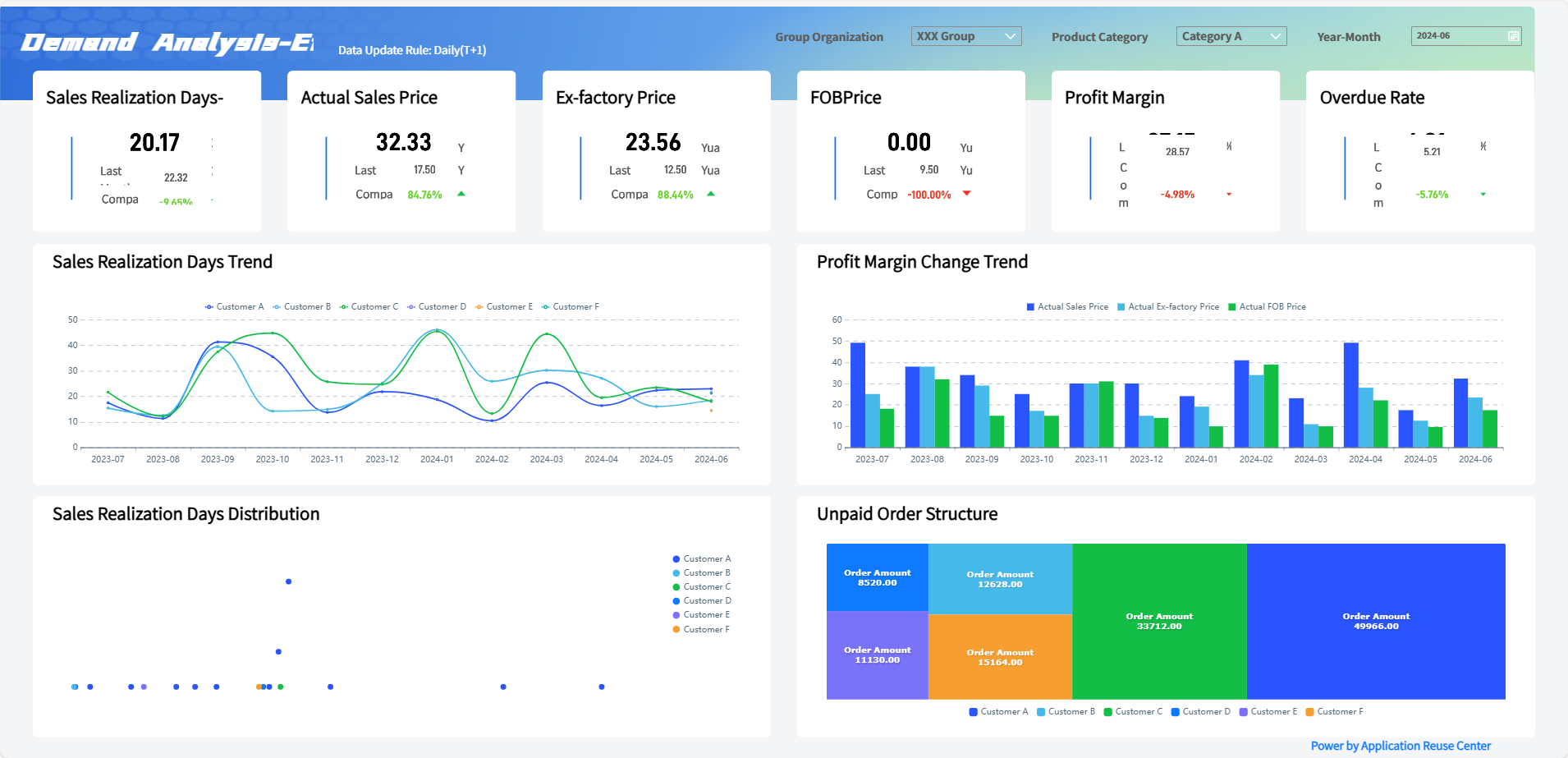Click the calendar icon in Year-Month field

(x=1513, y=36)
